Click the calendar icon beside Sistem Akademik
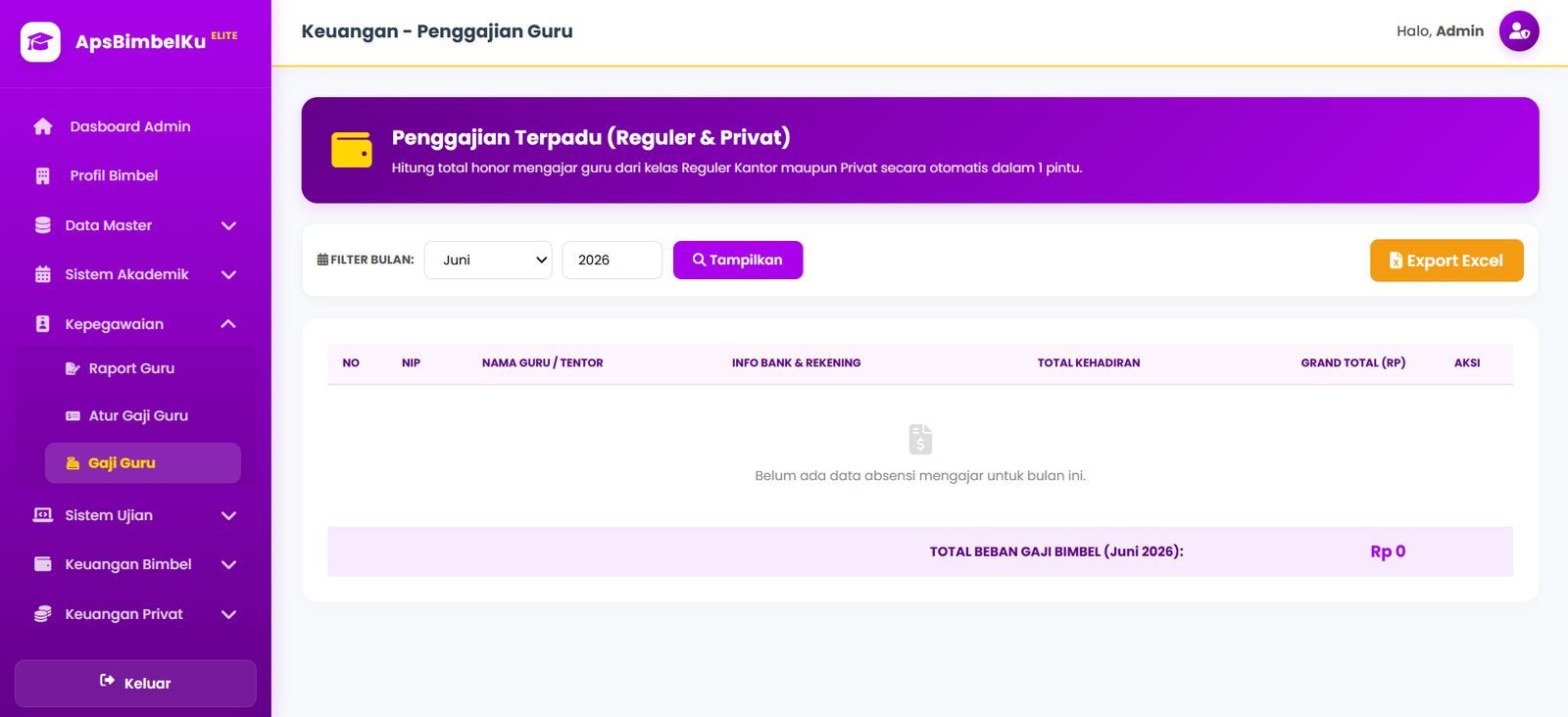Screen dimensions: 1568x717 (43, 274)
